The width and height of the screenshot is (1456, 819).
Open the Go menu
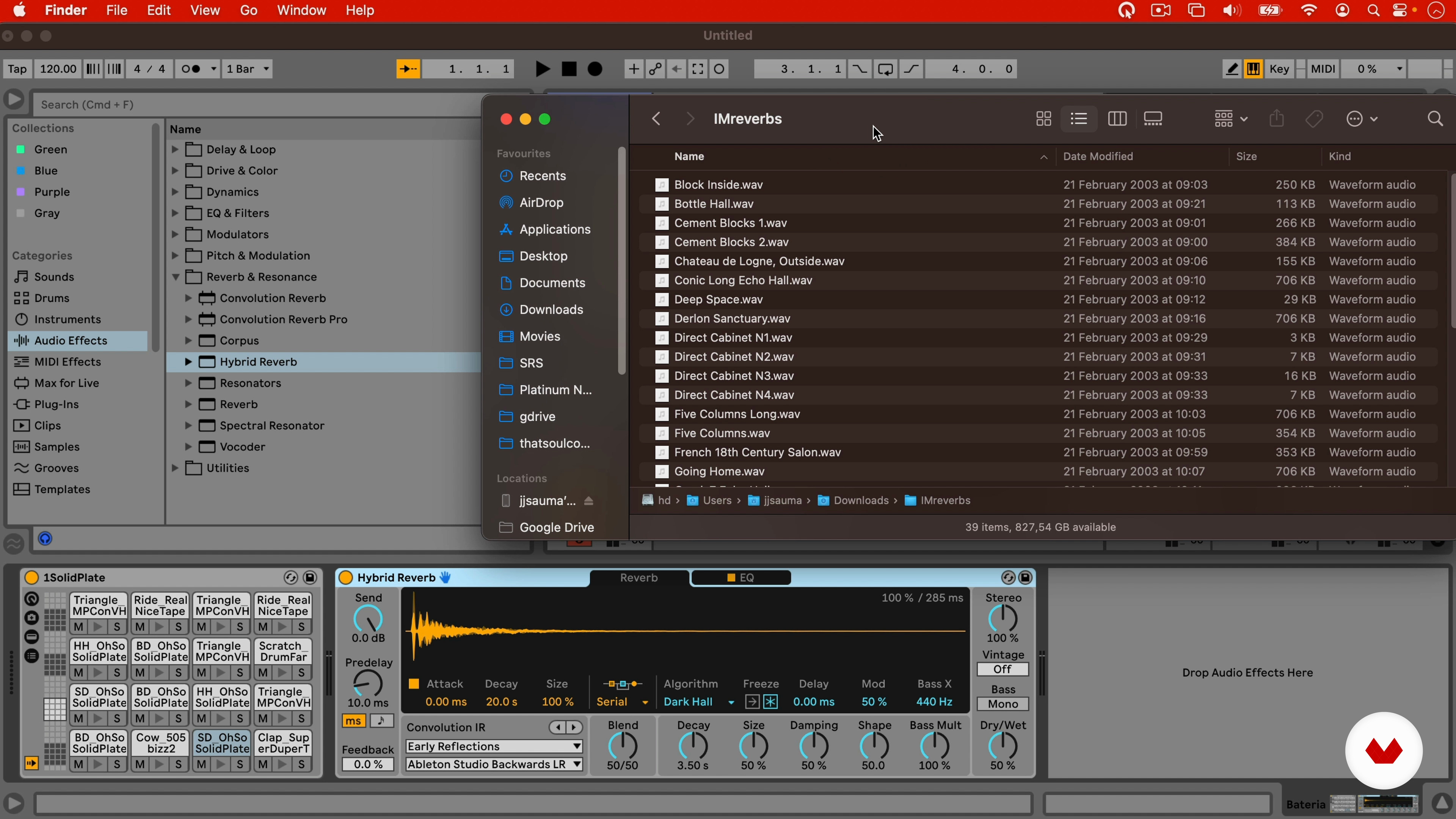click(x=249, y=10)
